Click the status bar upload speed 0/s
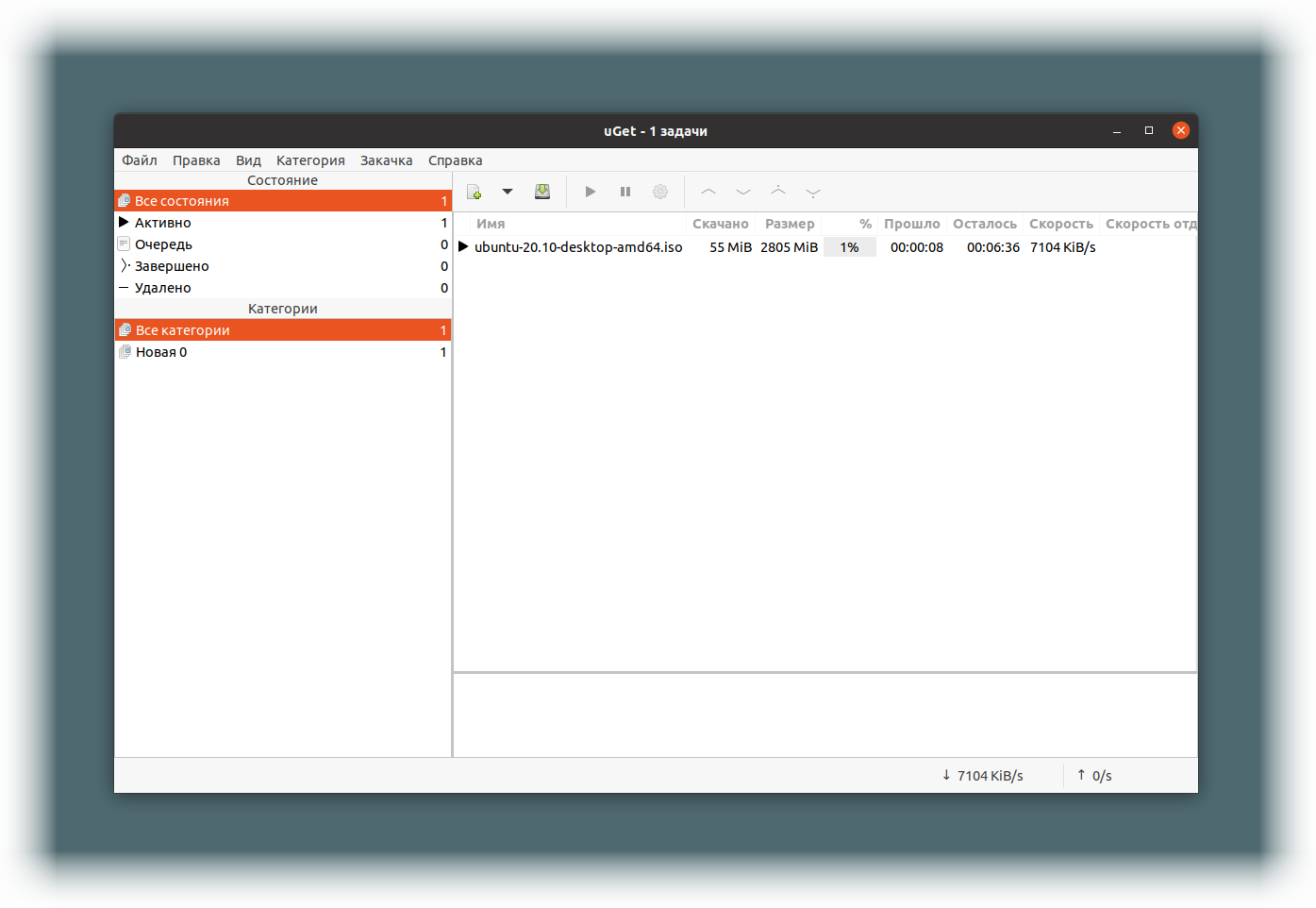This screenshot has width=1316, height=908. click(x=1094, y=776)
